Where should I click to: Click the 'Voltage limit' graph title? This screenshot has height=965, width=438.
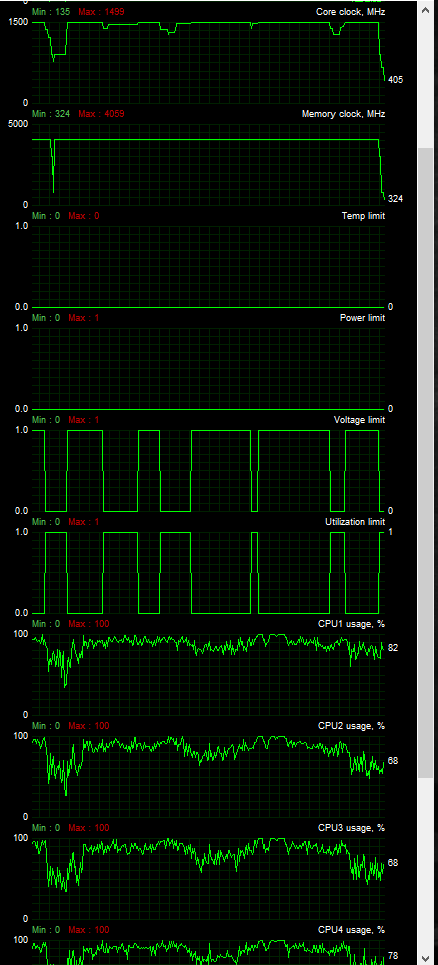pos(359,420)
